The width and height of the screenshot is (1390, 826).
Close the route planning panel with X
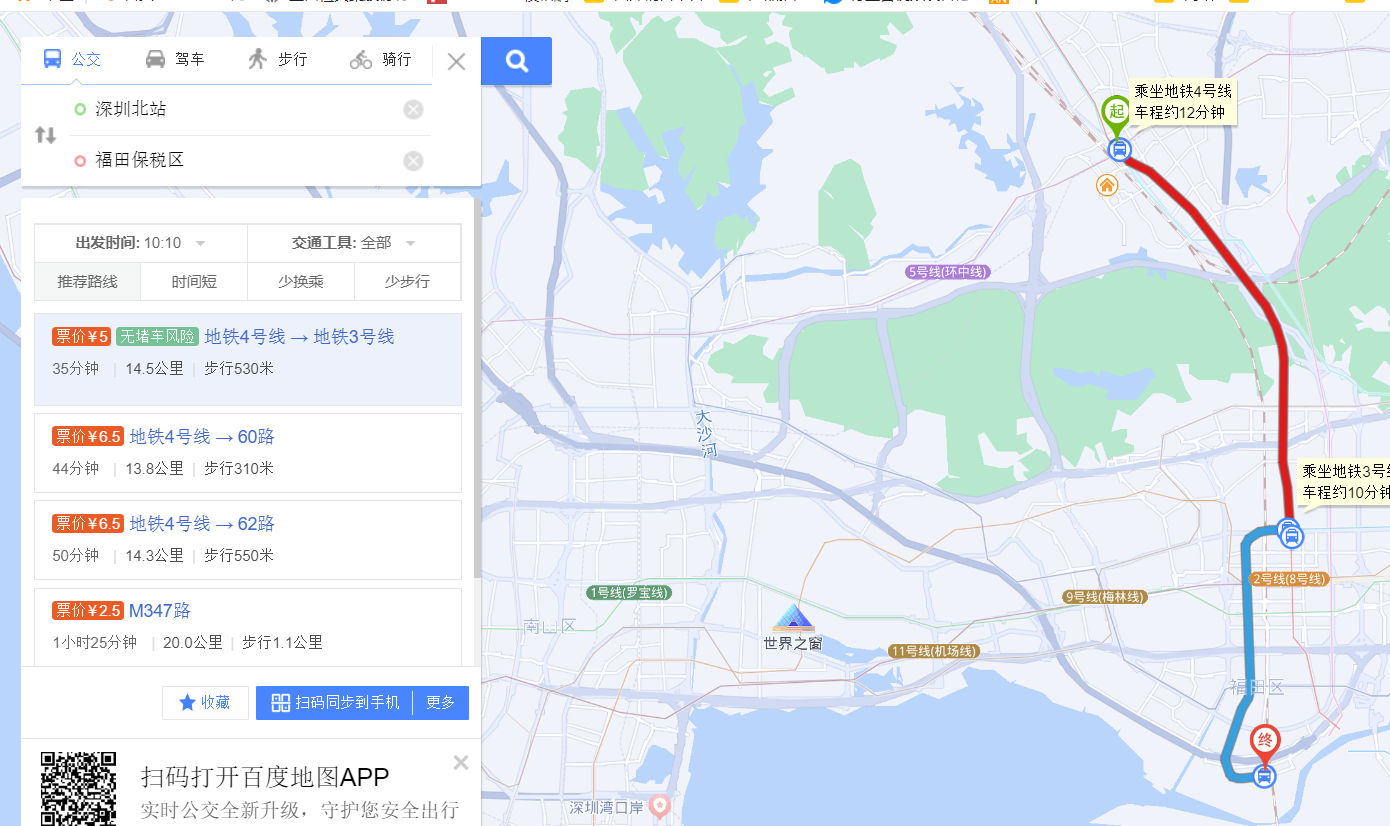tap(456, 62)
